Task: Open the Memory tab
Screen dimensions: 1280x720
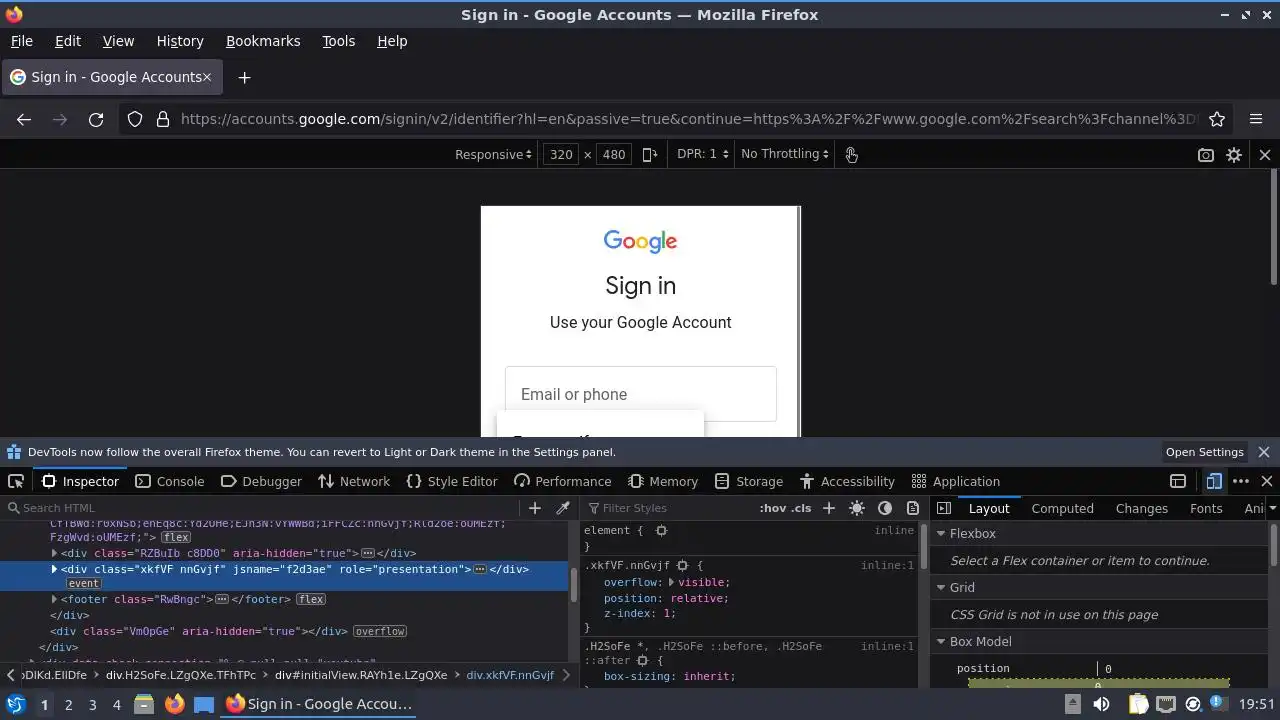Action: click(x=663, y=481)
